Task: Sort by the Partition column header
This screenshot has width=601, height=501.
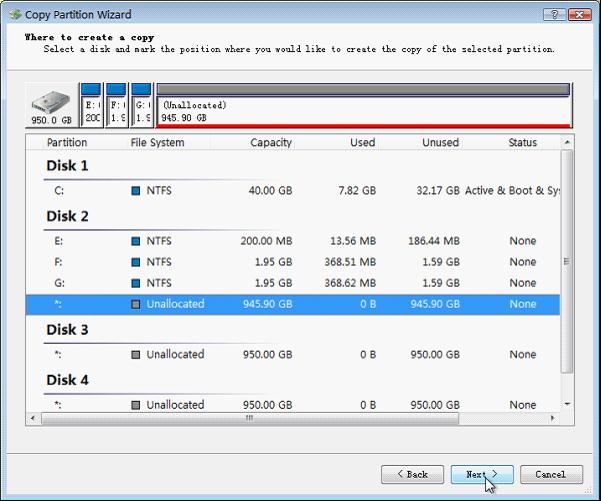Action: pyautogui.click(x=67, y=143)
